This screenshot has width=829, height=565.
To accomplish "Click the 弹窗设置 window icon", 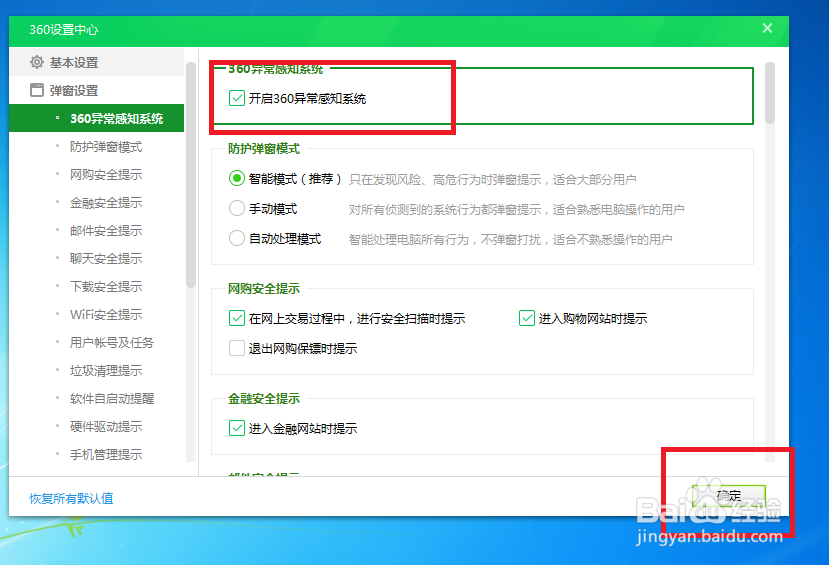I will (x=36, y=90).
